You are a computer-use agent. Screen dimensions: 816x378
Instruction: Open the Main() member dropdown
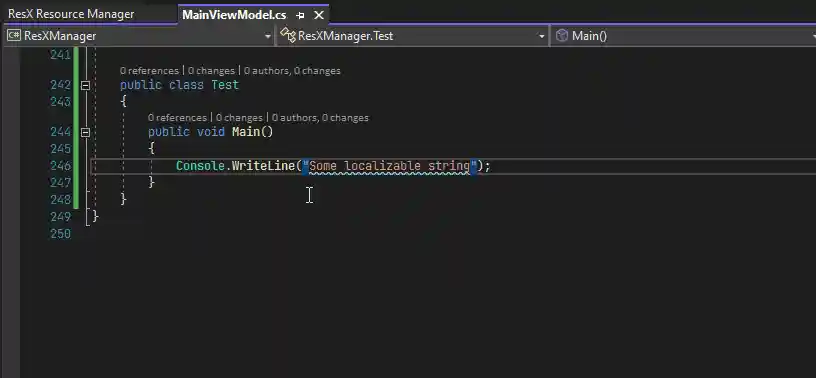tap(814, 36)
